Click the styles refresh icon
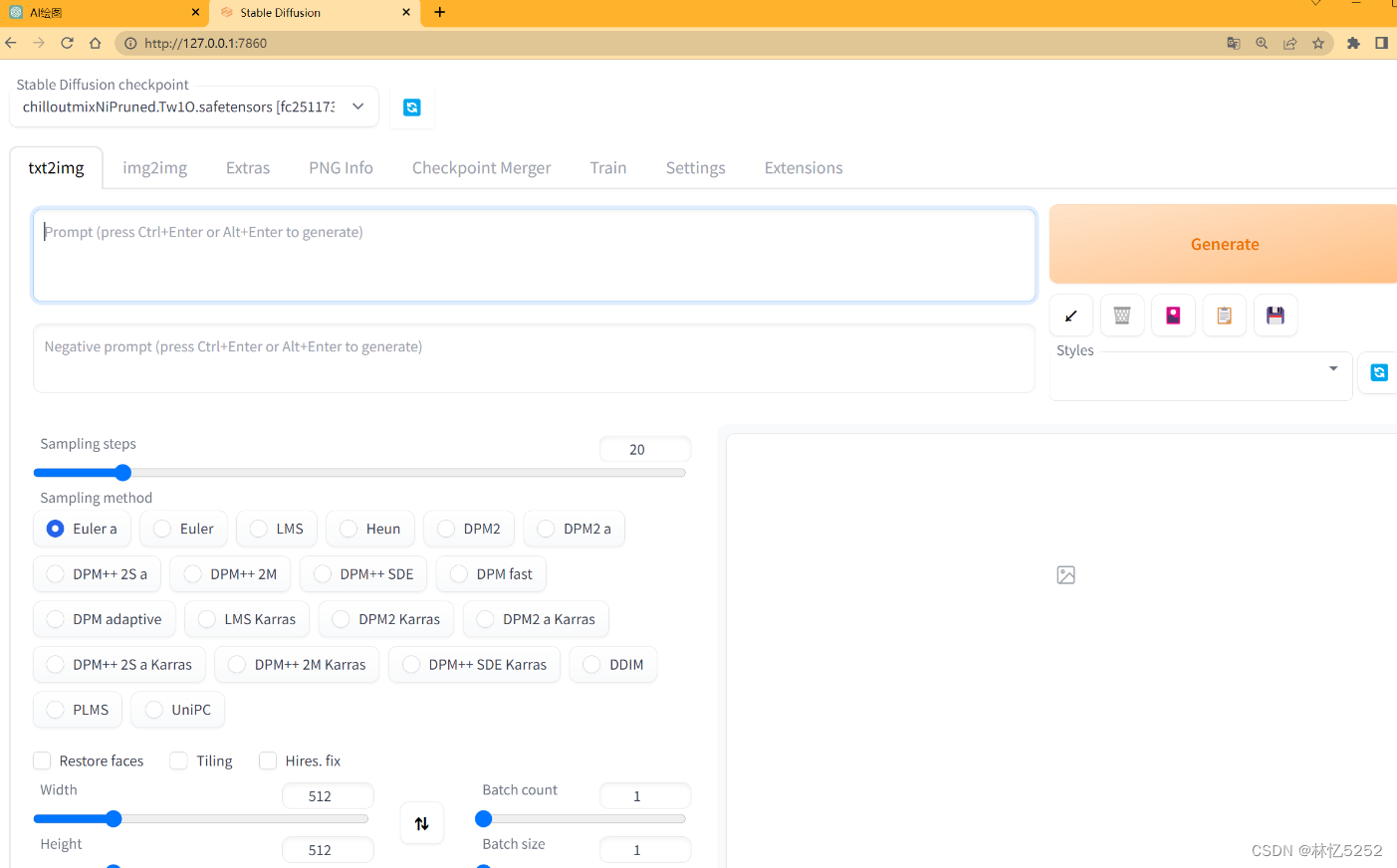Screen dimensions: 1397x868 coord(1379,372)
